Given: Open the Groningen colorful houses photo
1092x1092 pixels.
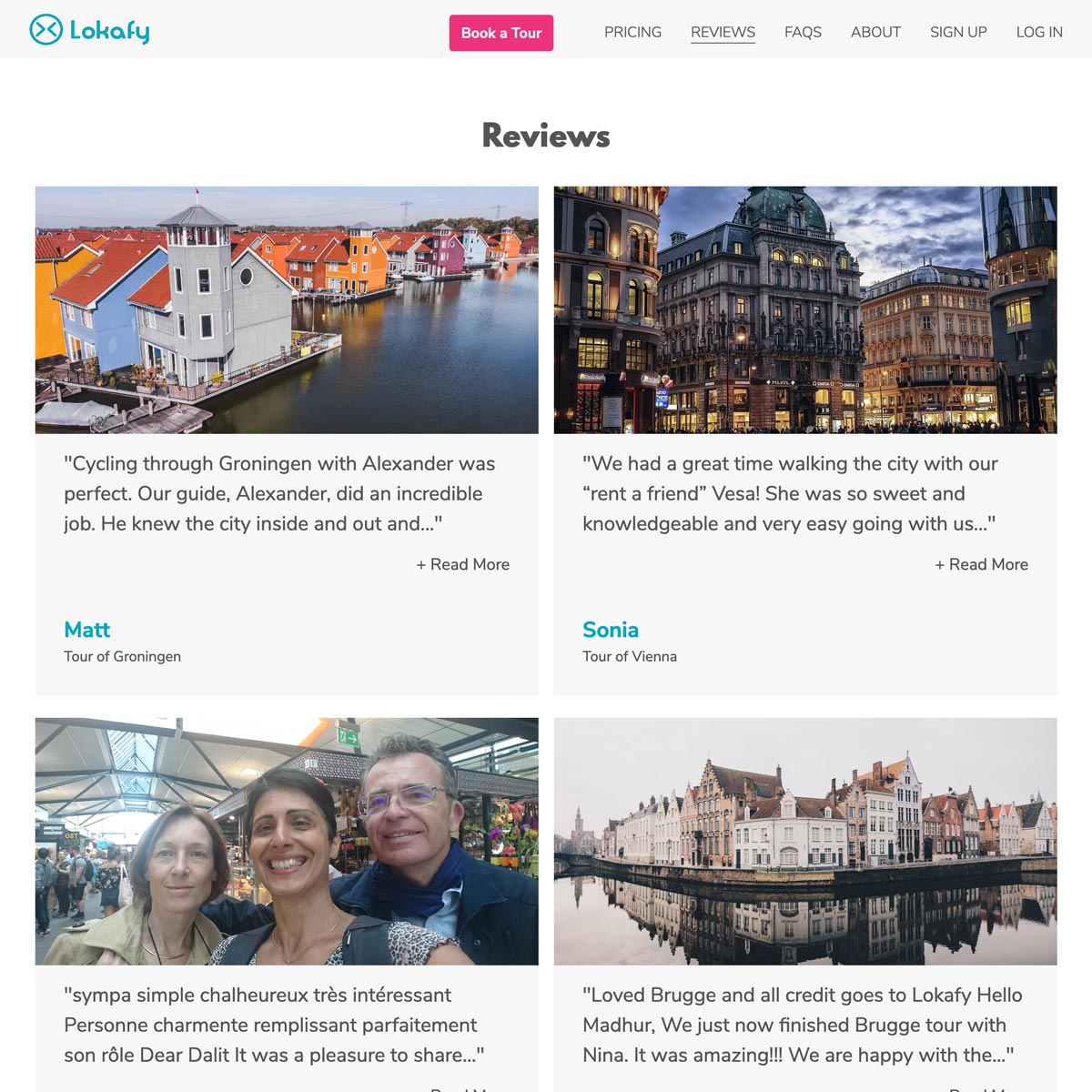Looking at the screenshot, I should (287, 309).
